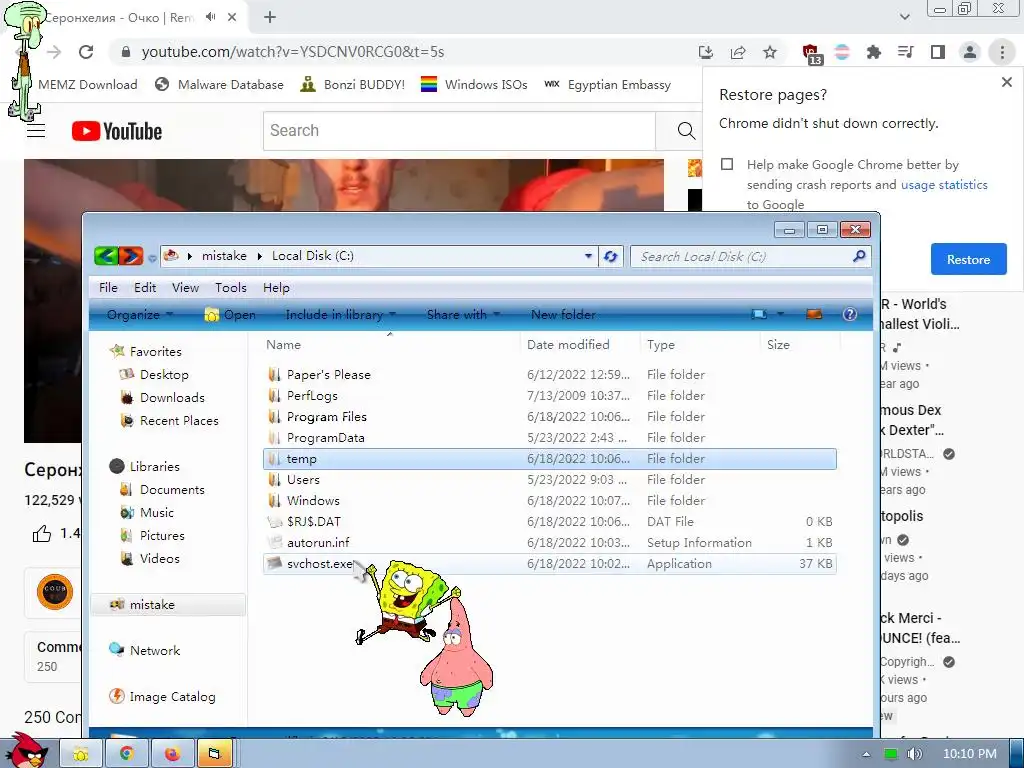1024x768 pixels.
Task: Tick the crash reports checkbox
Action: point(727,164)
